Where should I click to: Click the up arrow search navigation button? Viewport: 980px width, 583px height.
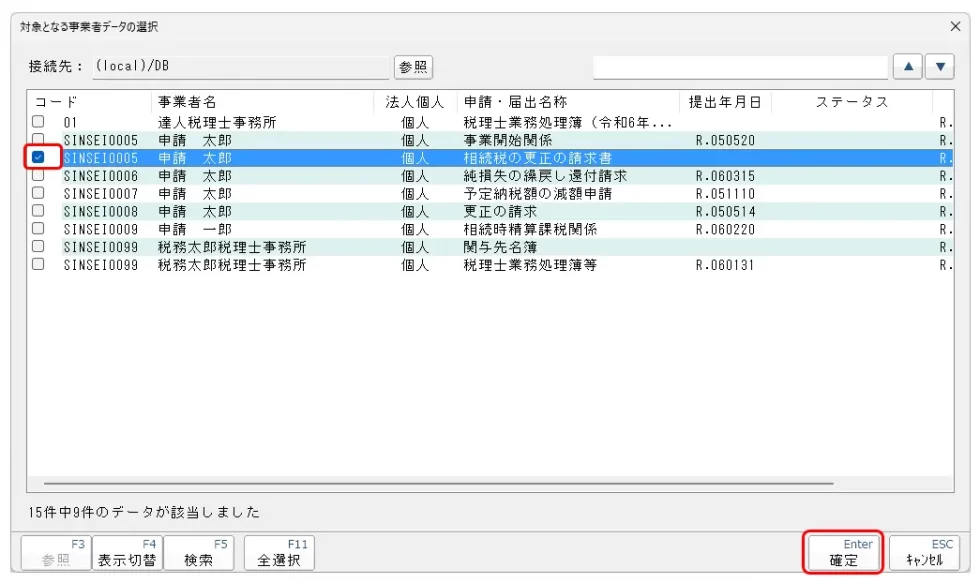click(x=909, y=67)
